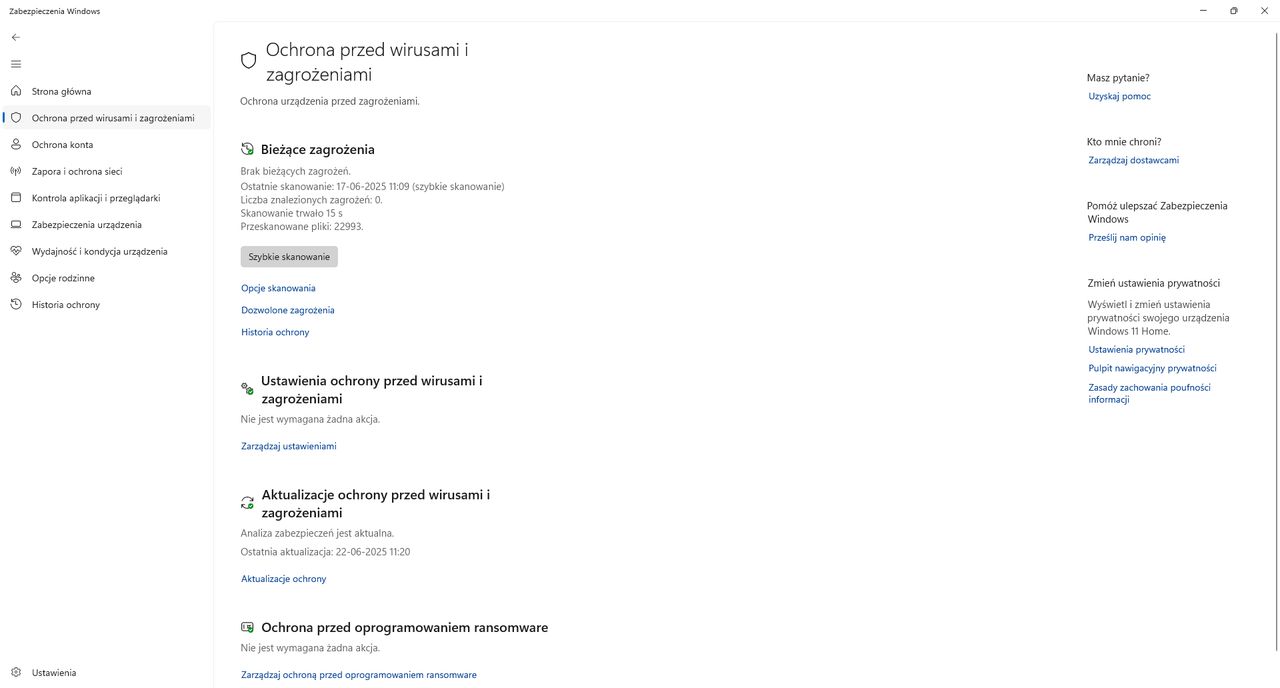1280x688 pixels.
Task: Click the Historia ochrony clock icon
Action: pos(15,305)
